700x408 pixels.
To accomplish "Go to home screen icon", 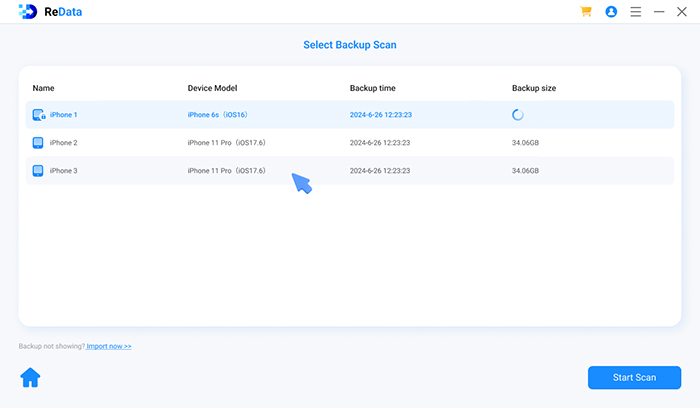I will 30,377.
